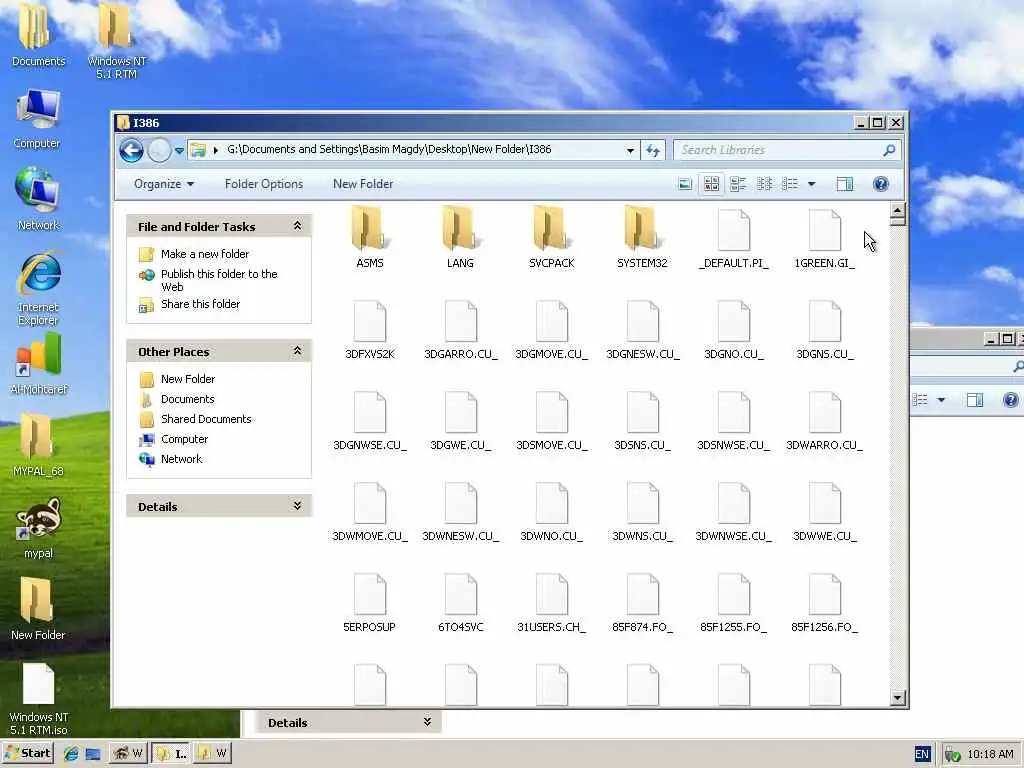Toggle the preview pane button
This screenshot has height=768, width=1024.
click(844, 184)
